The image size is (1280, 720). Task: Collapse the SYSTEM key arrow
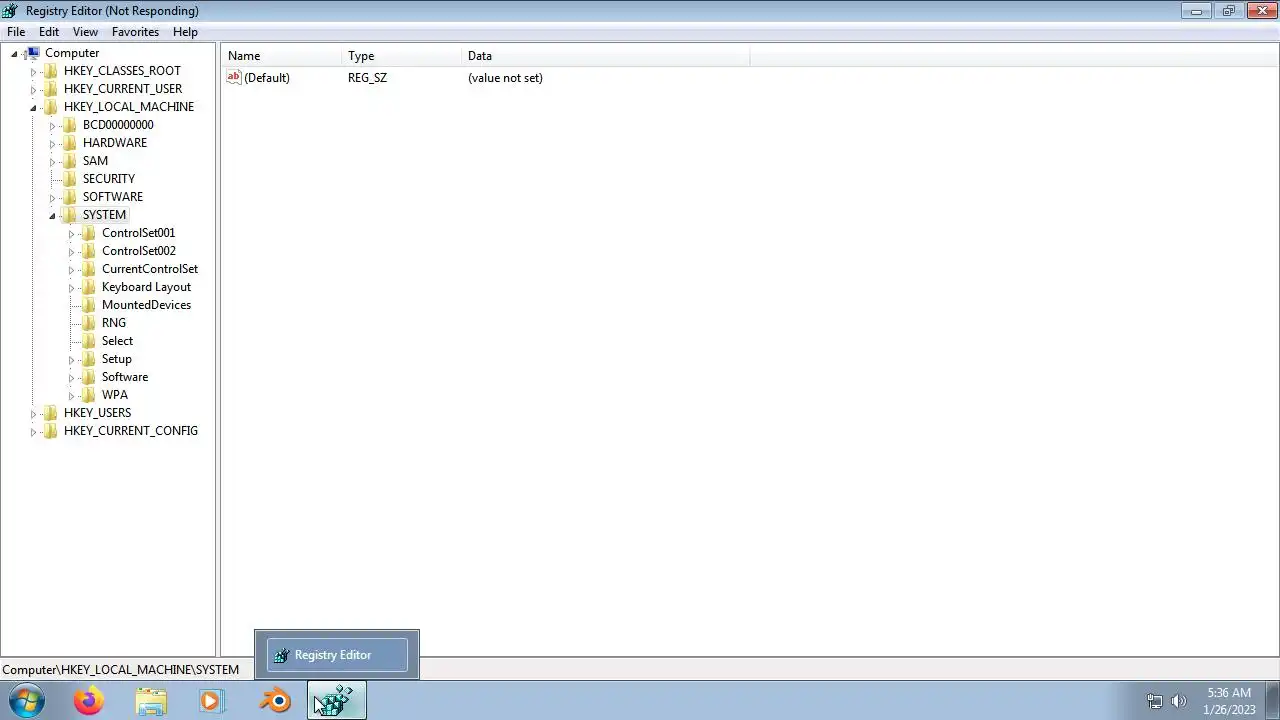pyautogui.click(x=52, y=216)
